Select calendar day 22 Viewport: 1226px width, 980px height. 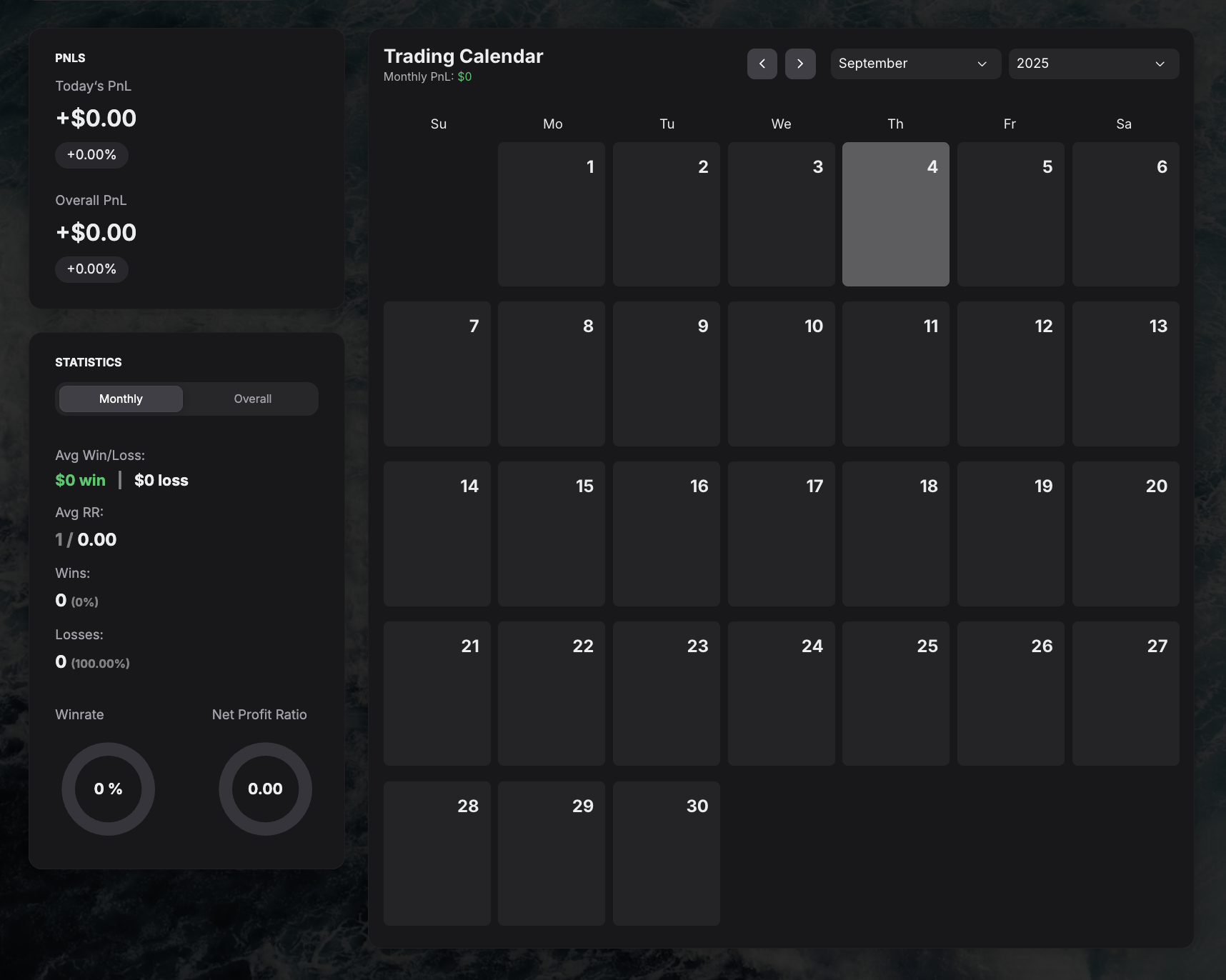point(552,694)
